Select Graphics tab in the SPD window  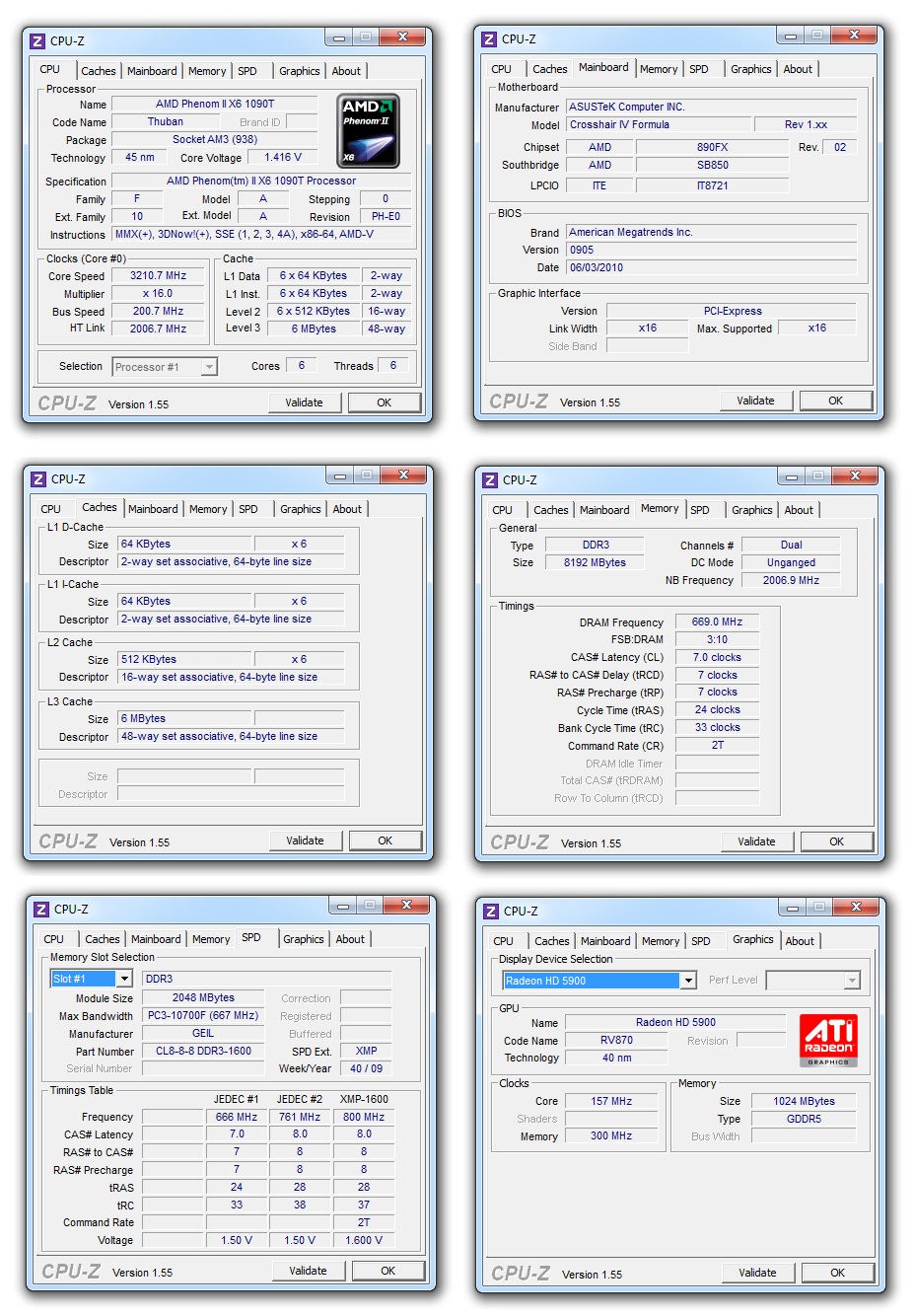click(304, 939)
